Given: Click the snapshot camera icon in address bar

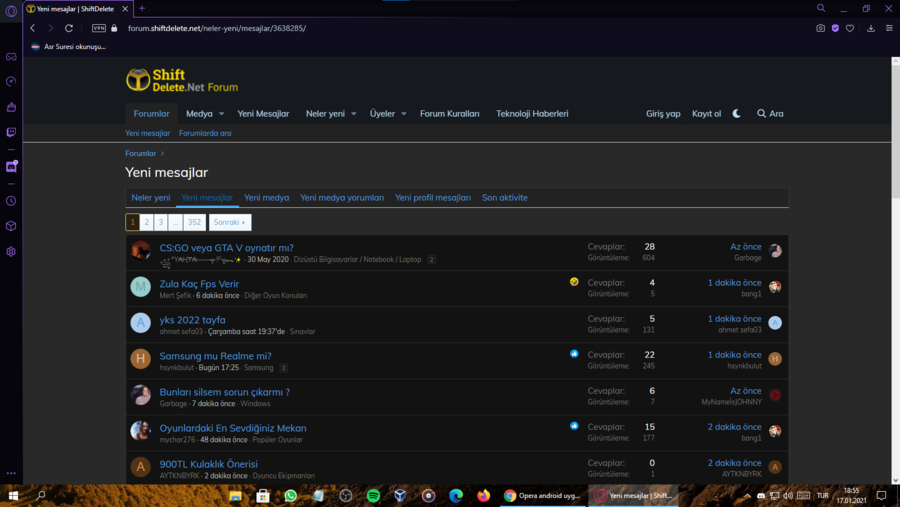Looking at the screenshot, I should point(820,28).
